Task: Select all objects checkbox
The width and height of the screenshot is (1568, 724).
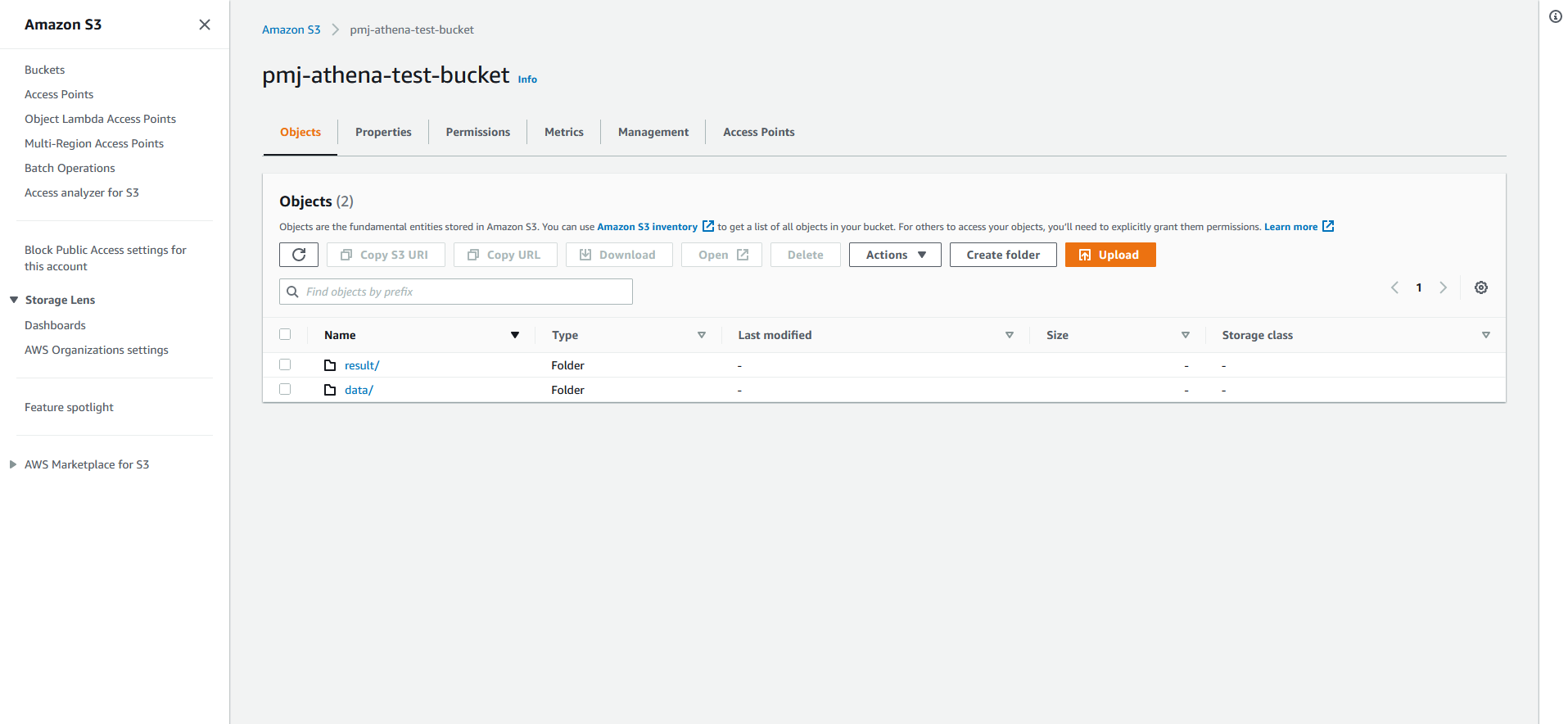Action: [x=285, y=334]
